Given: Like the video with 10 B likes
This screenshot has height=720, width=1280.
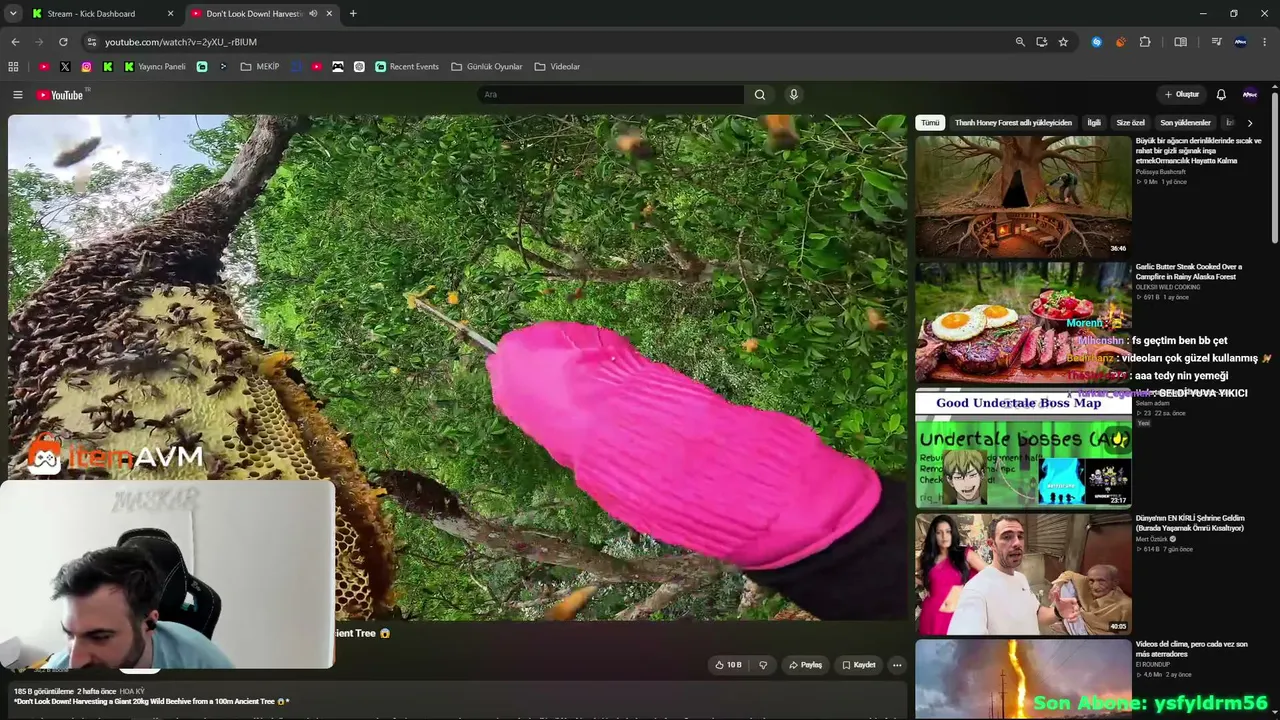Looking at the screenshot, I should click(x=728, y=665).
